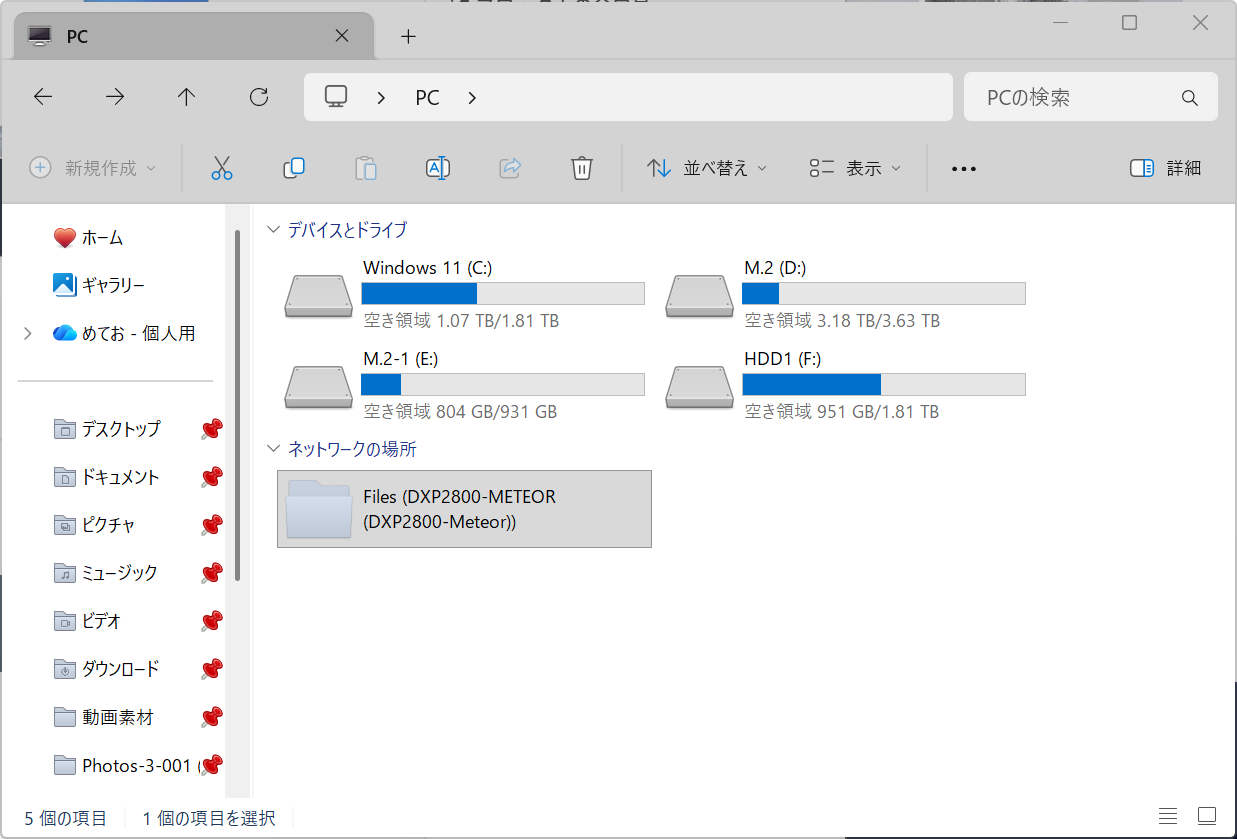Switch to large icons view in status bar
Image resolution: width=1237 pixels, height=839 pixels.
[x=1207, y=816]
